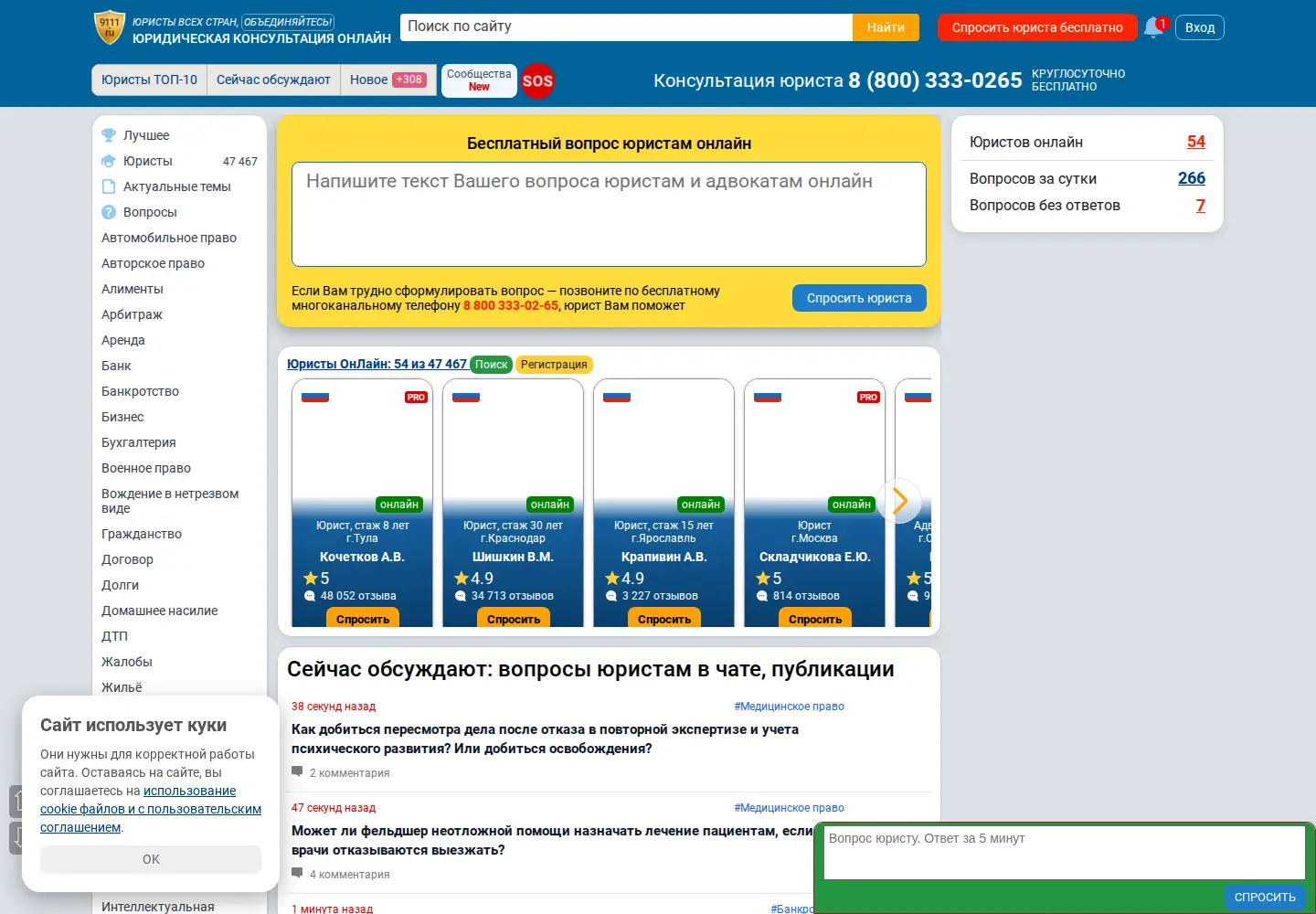Show next lawyers with the carousel arrow
The height and width of the screenshot is (914, 1316).
point(899,501)
